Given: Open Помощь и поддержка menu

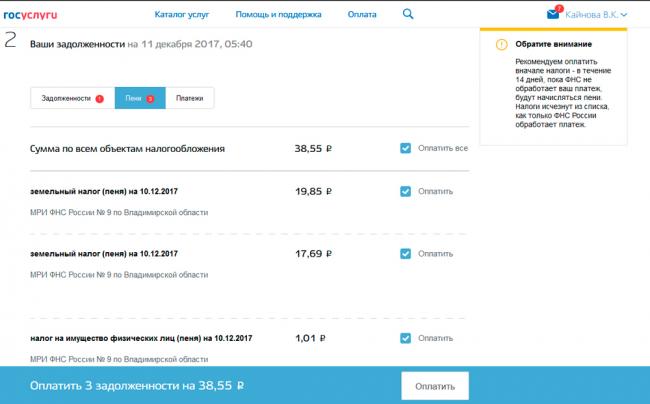Looking at the screenshot, I should (278, 15).
